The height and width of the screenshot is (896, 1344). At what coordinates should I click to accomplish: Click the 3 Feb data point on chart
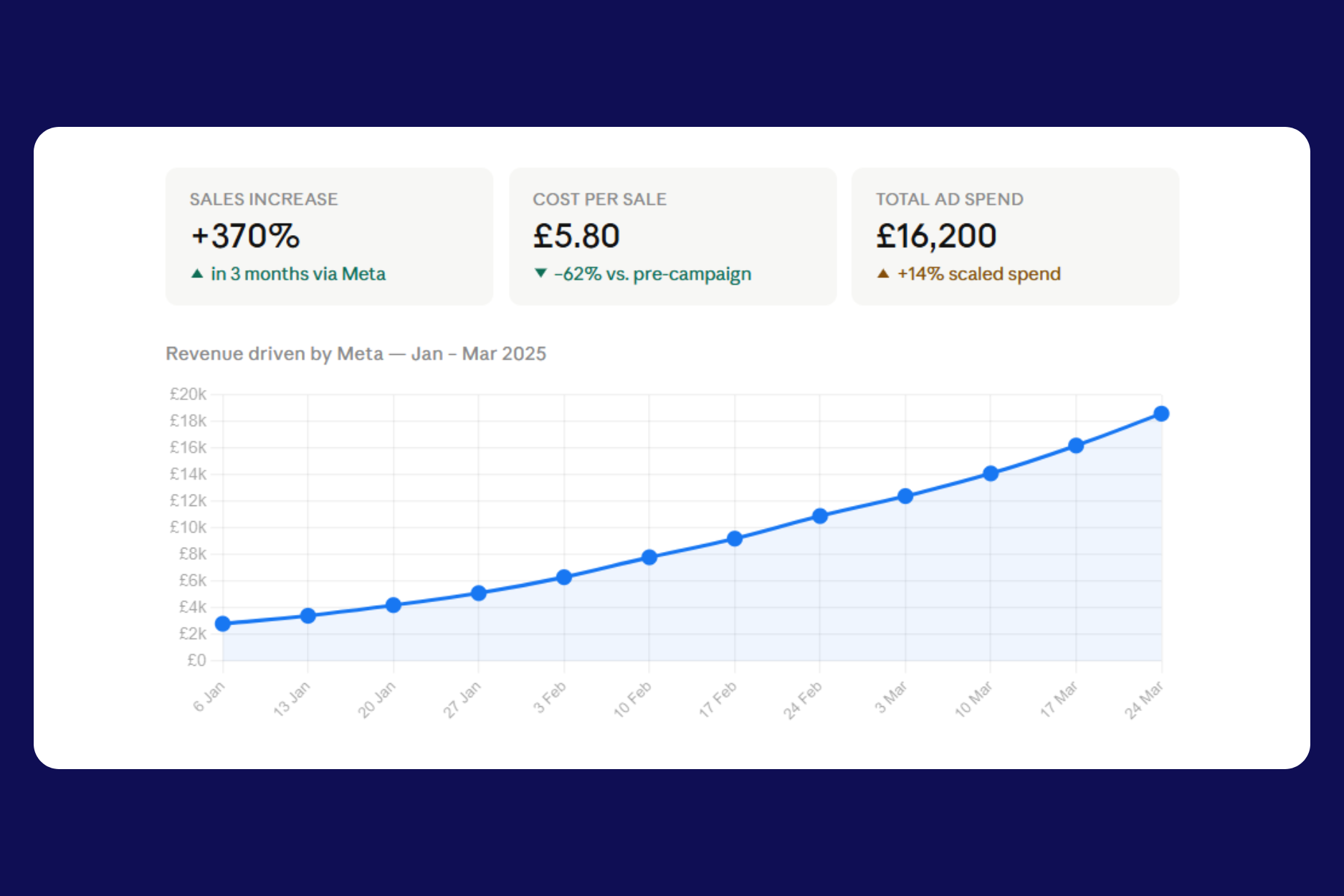564,577
